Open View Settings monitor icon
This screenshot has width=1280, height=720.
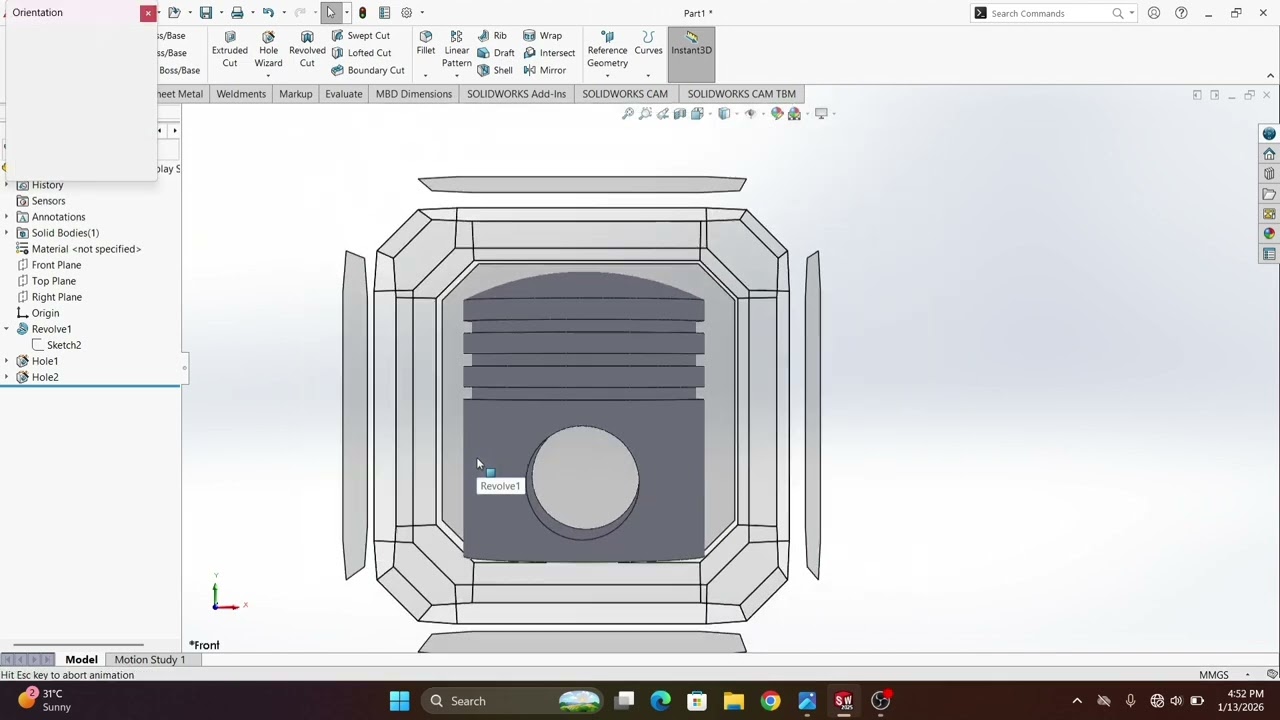click(821, 114)
